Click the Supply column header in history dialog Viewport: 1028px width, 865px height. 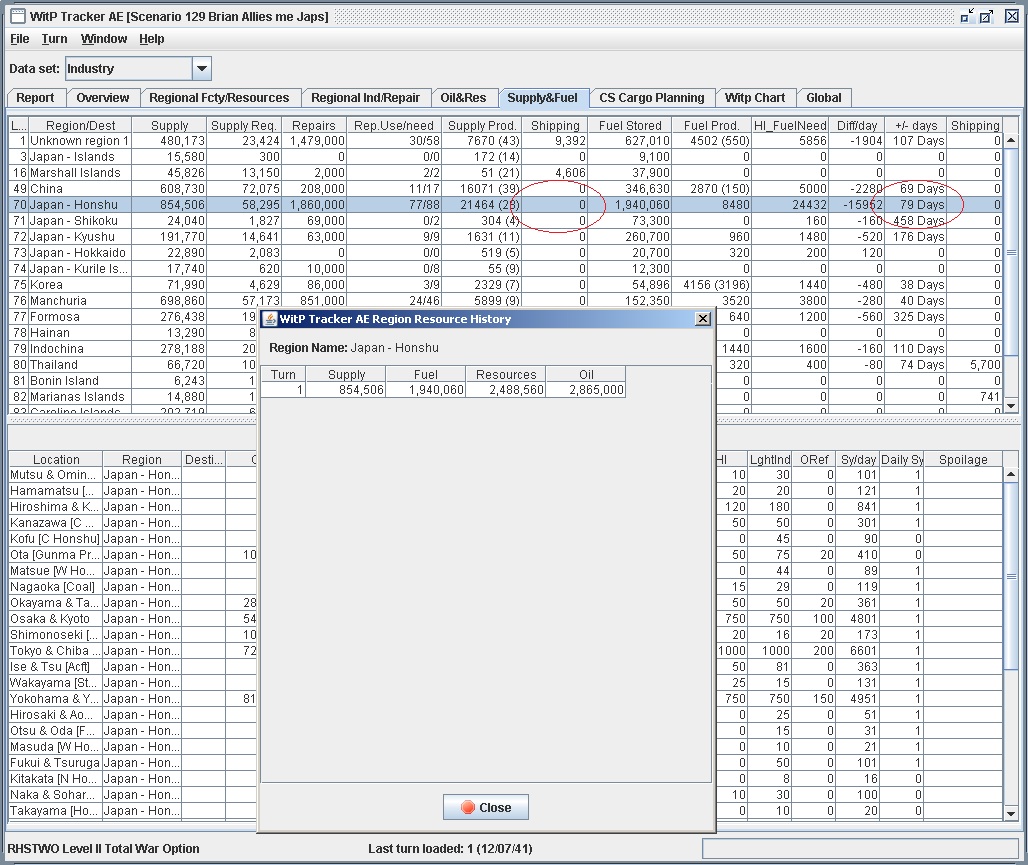(x=347, y=374)
